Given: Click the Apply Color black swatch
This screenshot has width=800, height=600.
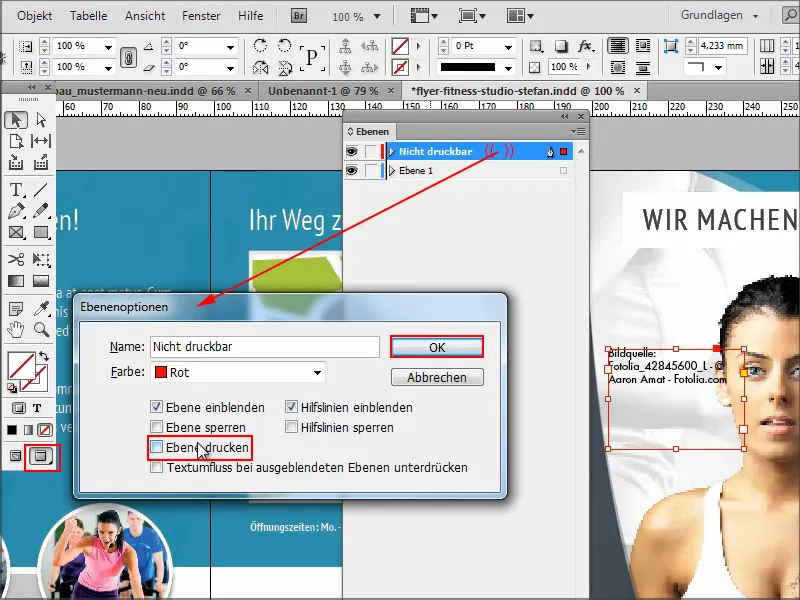Looking at the screenshot, I should 12,430.
